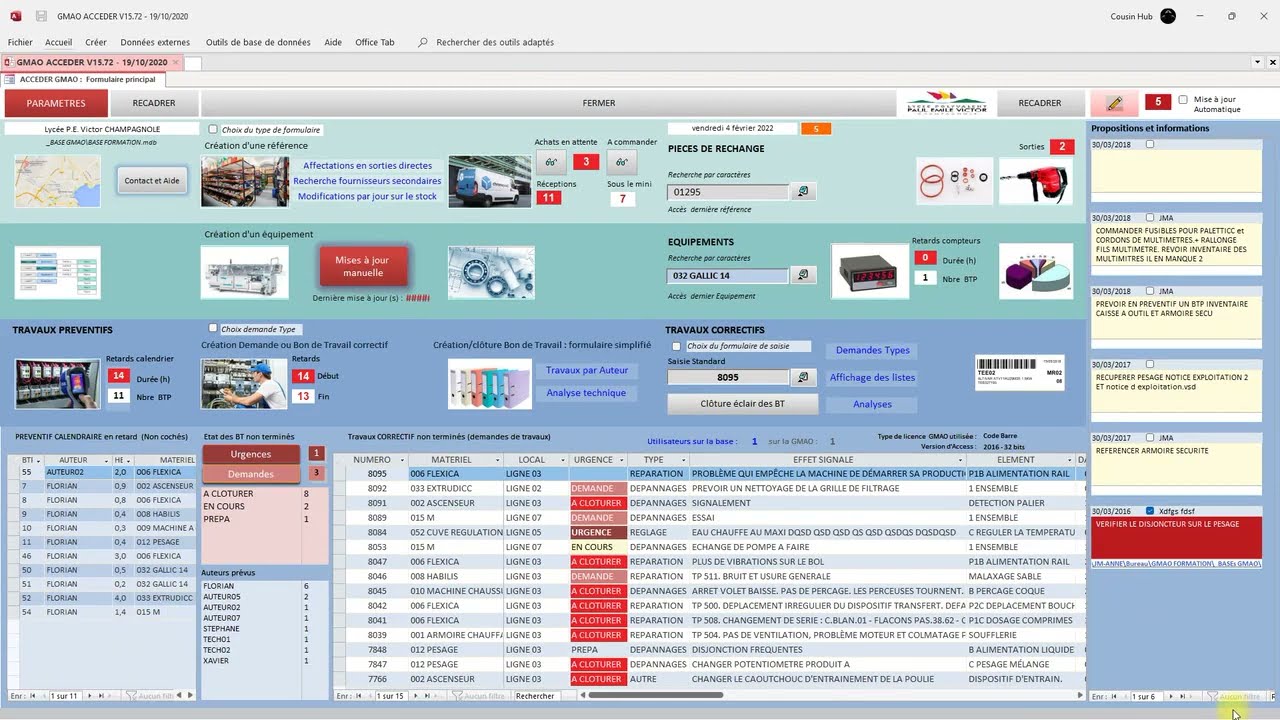
Task: Select GMAO ACCEDER V15.72 document tab
Action: pyautogui.click(x=92, y=62)
